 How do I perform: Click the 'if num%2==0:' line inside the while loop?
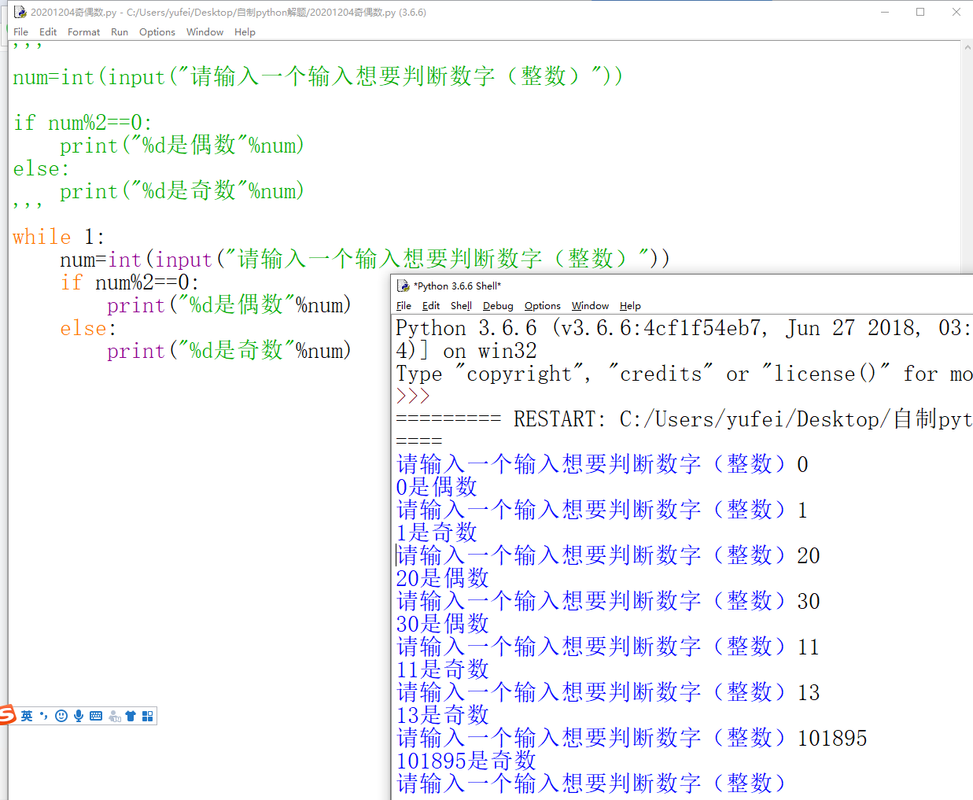(129, 282)
